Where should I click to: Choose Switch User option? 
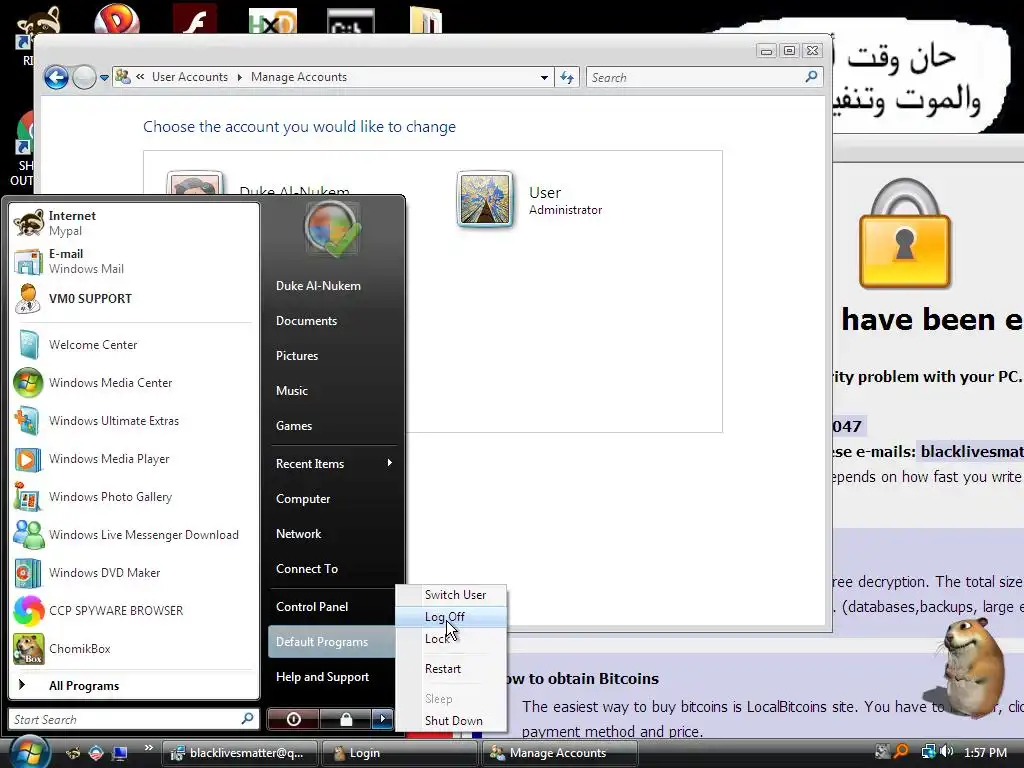(451, 595)
